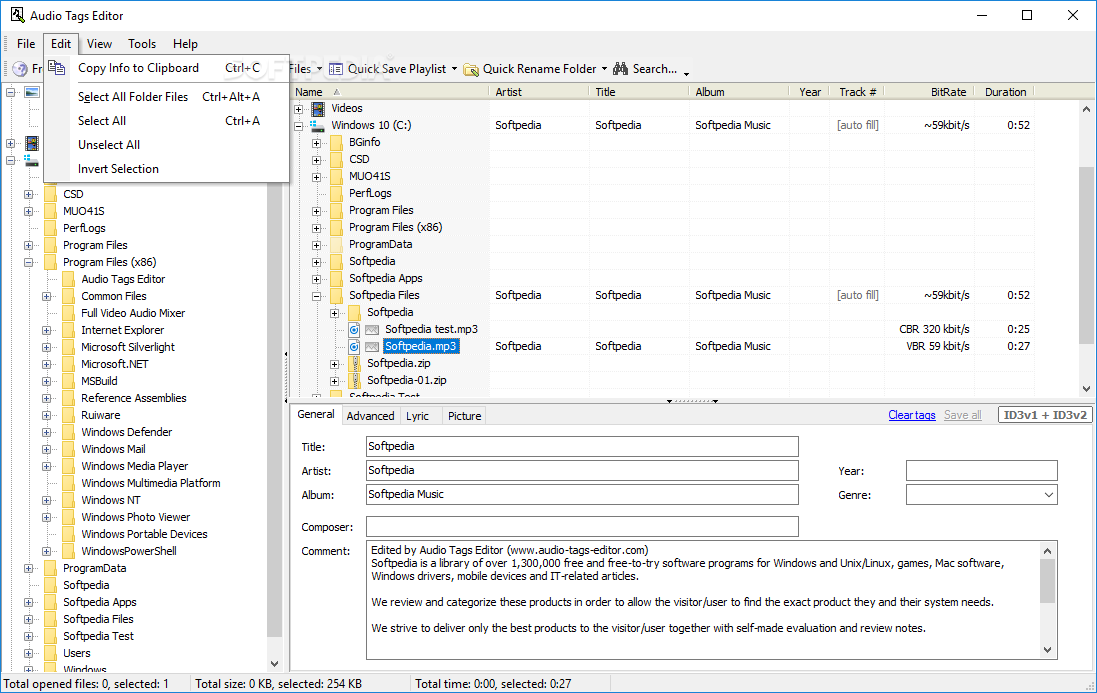
Task: Click the Audio Tags Editor folder icon in left tree
Action: [69, 279]
